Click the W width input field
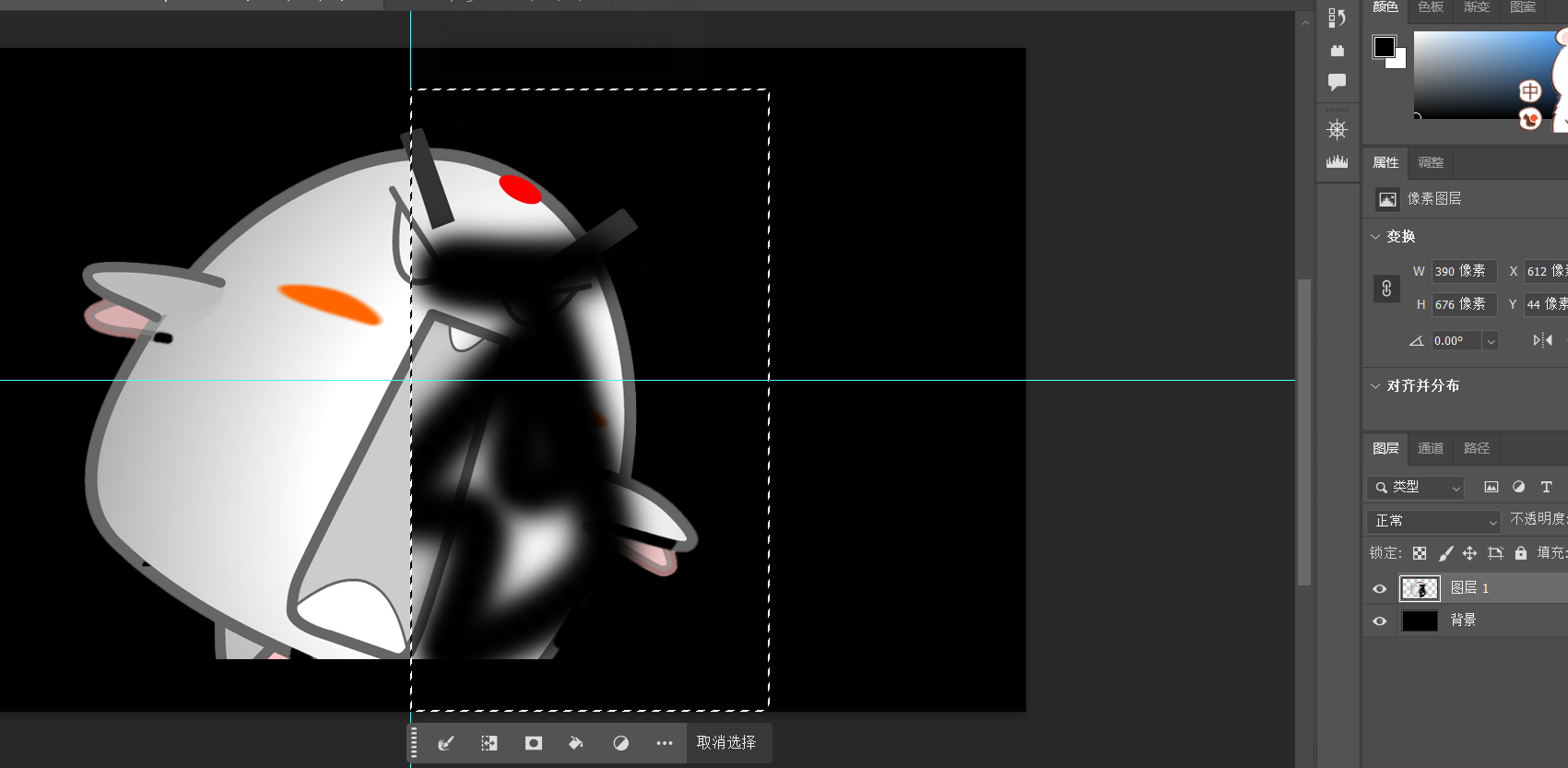The image size is (1568, 768). point(1464,271)
